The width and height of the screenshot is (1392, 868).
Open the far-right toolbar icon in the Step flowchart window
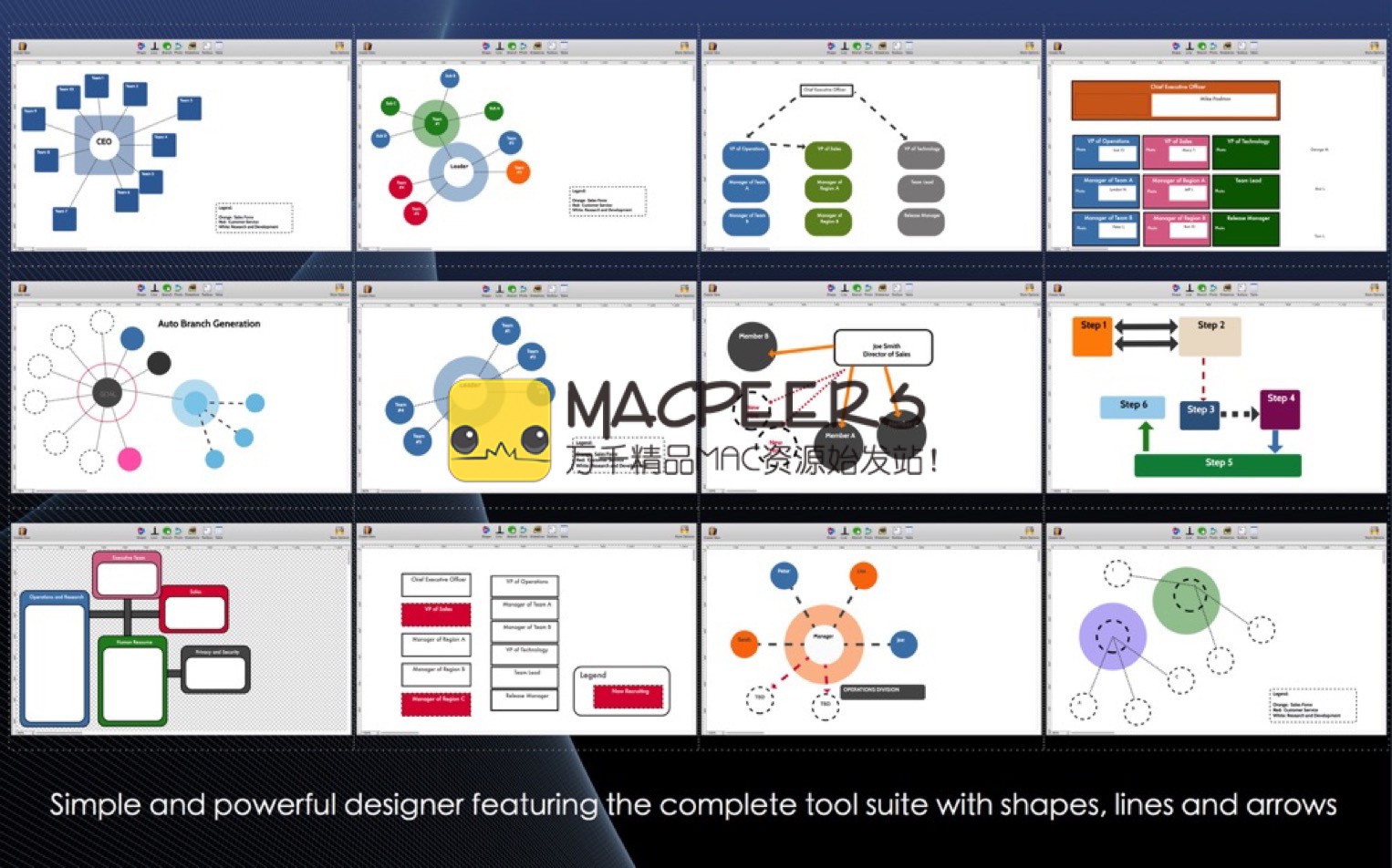click(1374, 290)
